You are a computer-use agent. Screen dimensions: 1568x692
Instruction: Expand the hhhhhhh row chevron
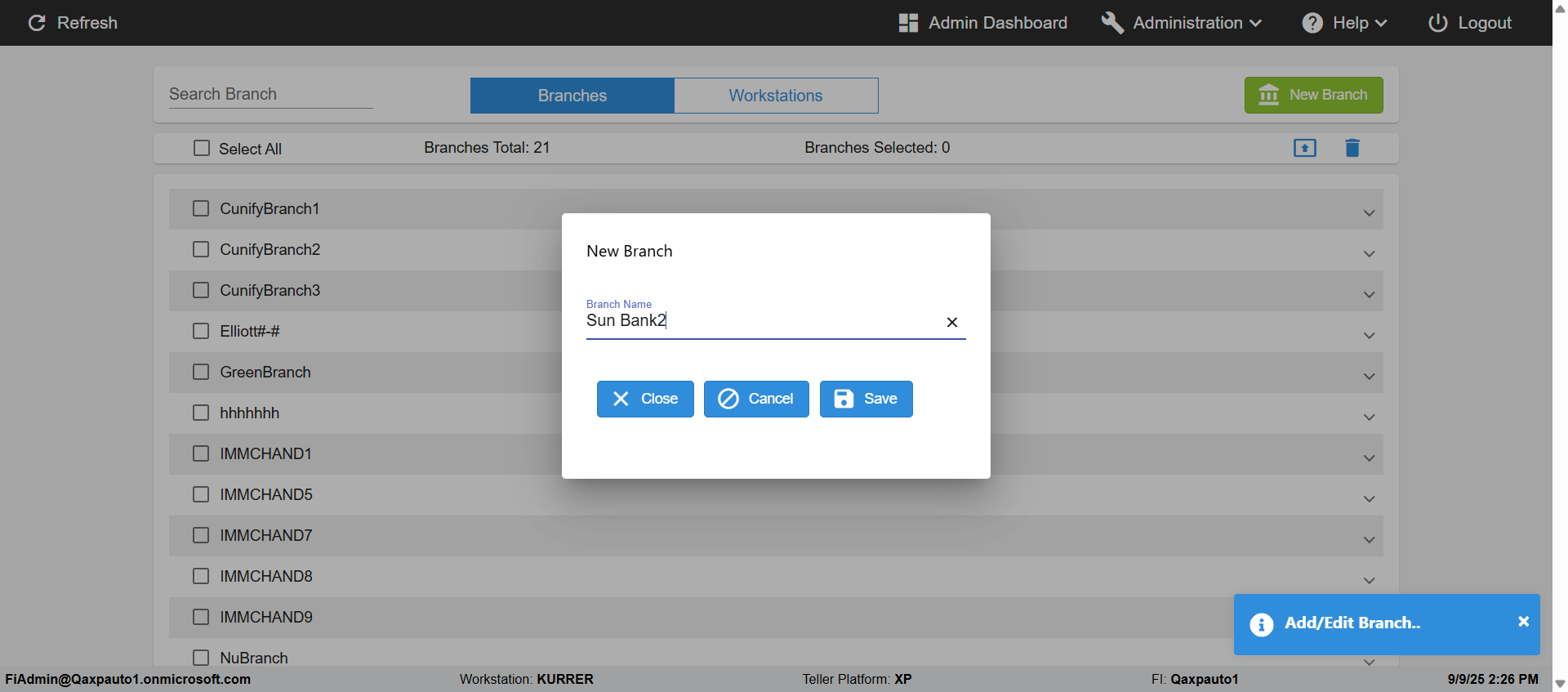1370,417
